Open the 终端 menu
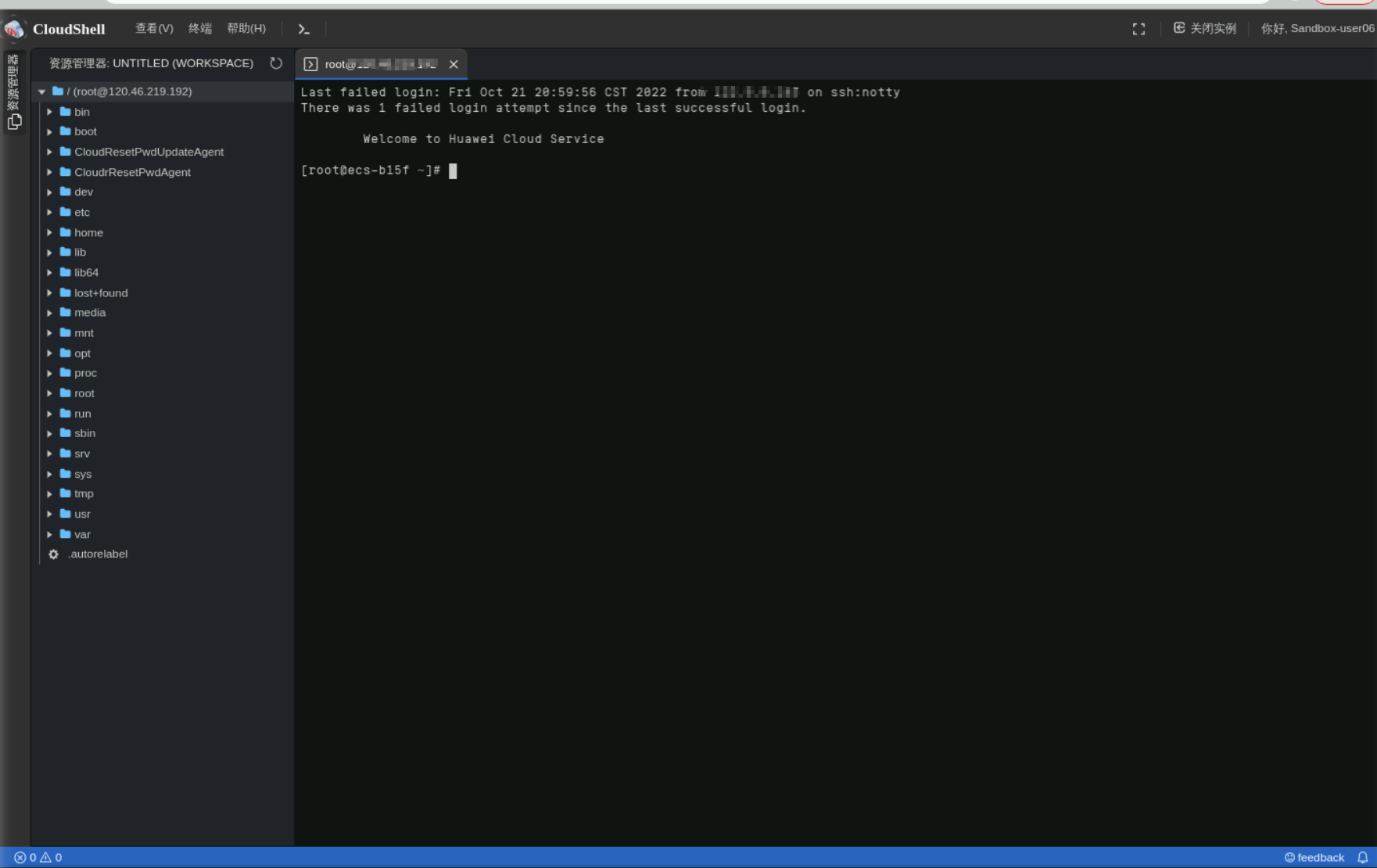The image size is (1377, 868). pos(200,28)
